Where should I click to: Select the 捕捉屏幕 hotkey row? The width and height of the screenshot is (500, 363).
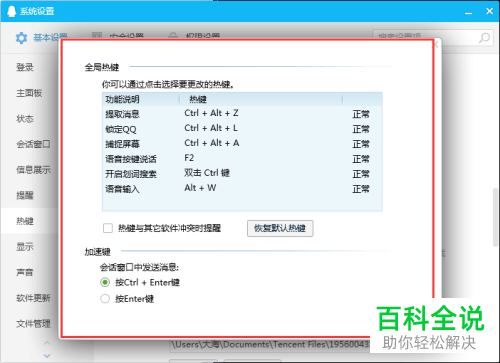coord(242,144)
